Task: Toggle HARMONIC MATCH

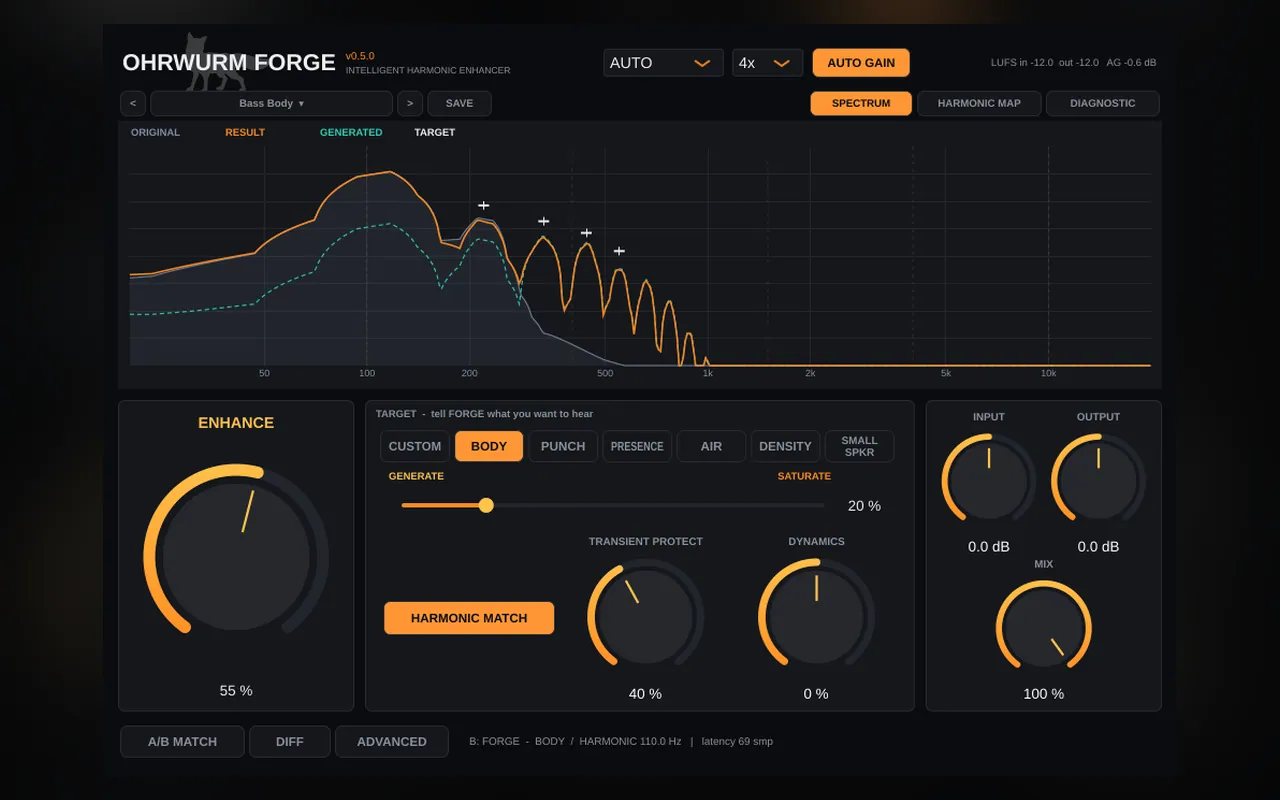Action: (x=469, y=618)
